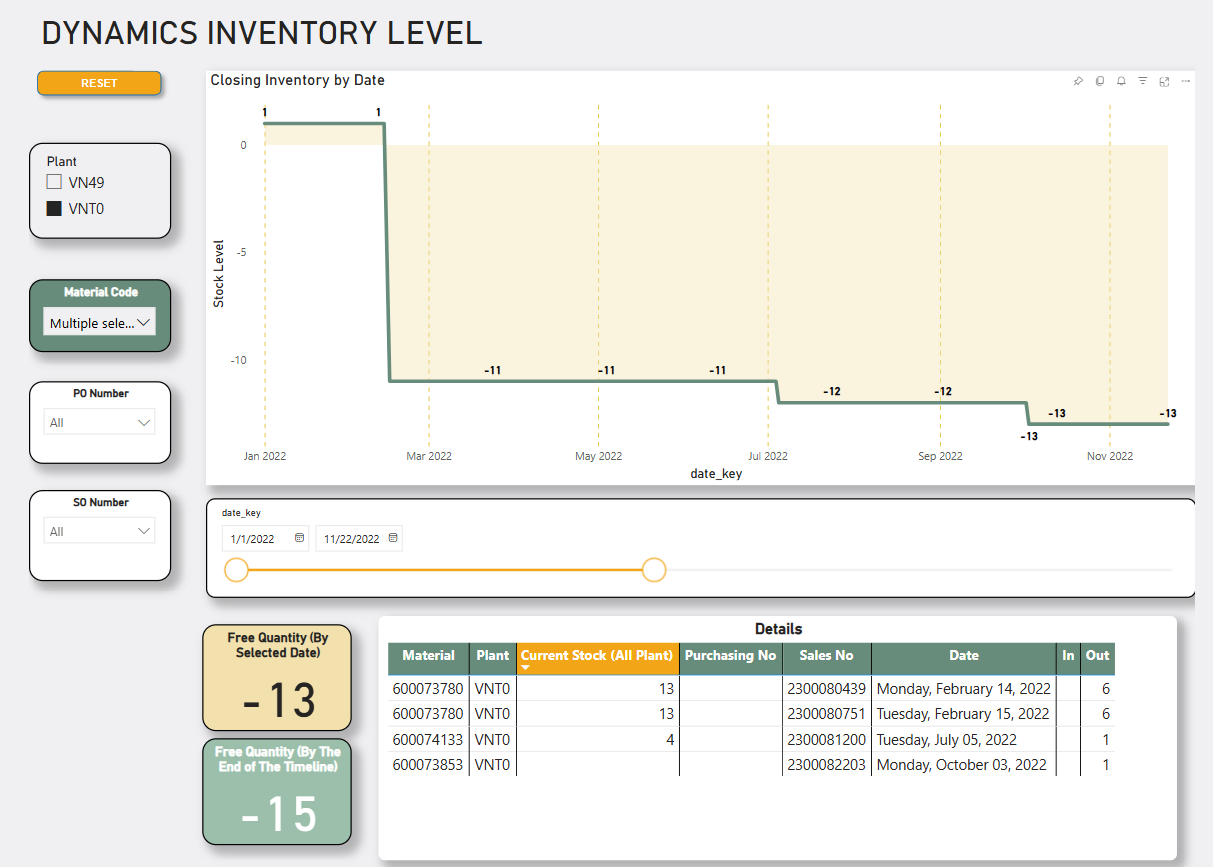Click material 600074133 in the table

pyautogui.click(x=428, y=740)
